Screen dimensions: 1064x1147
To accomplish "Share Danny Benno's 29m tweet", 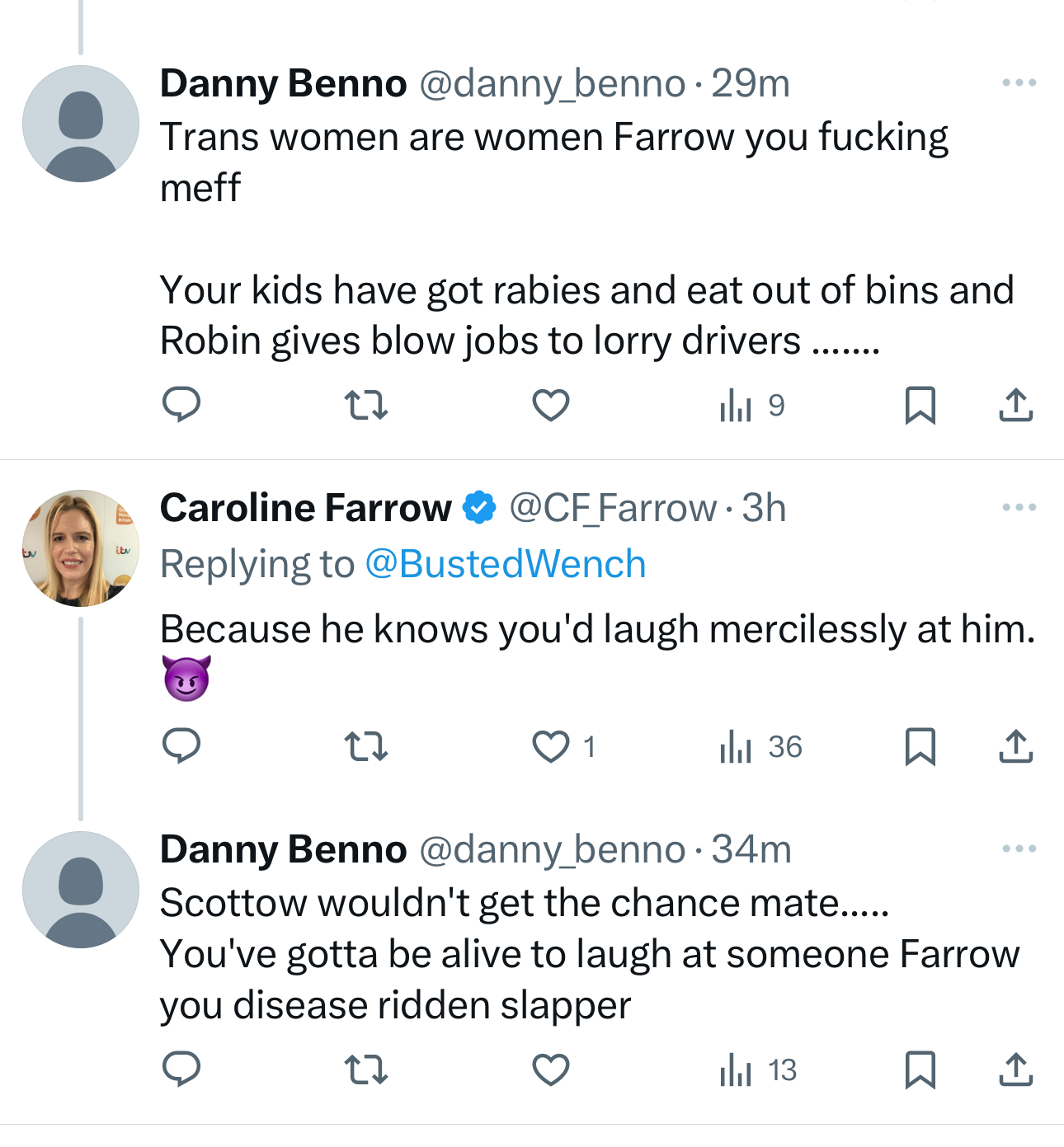I will pyautogui.click(x=1015, y=405).
